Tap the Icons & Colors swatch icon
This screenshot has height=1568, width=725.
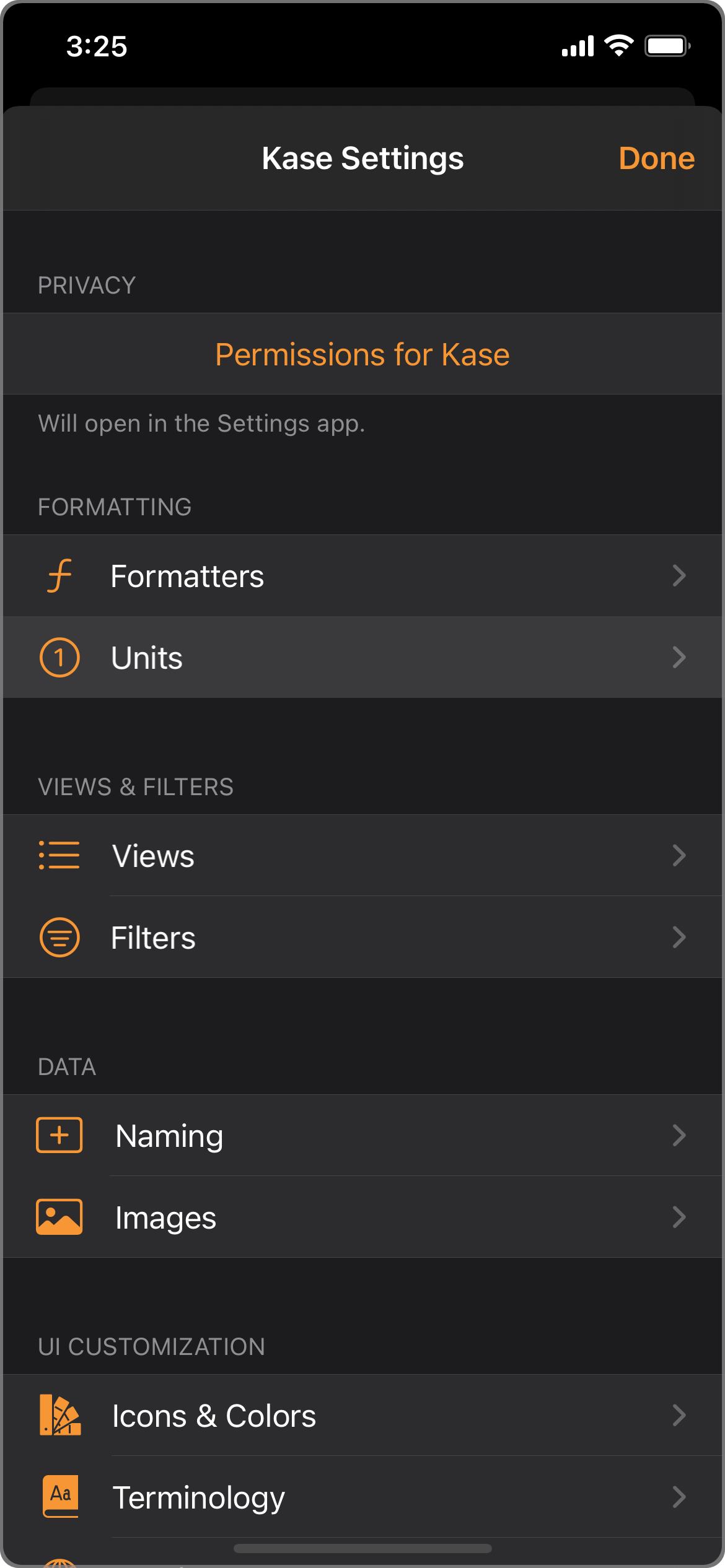click(59, 1415)
